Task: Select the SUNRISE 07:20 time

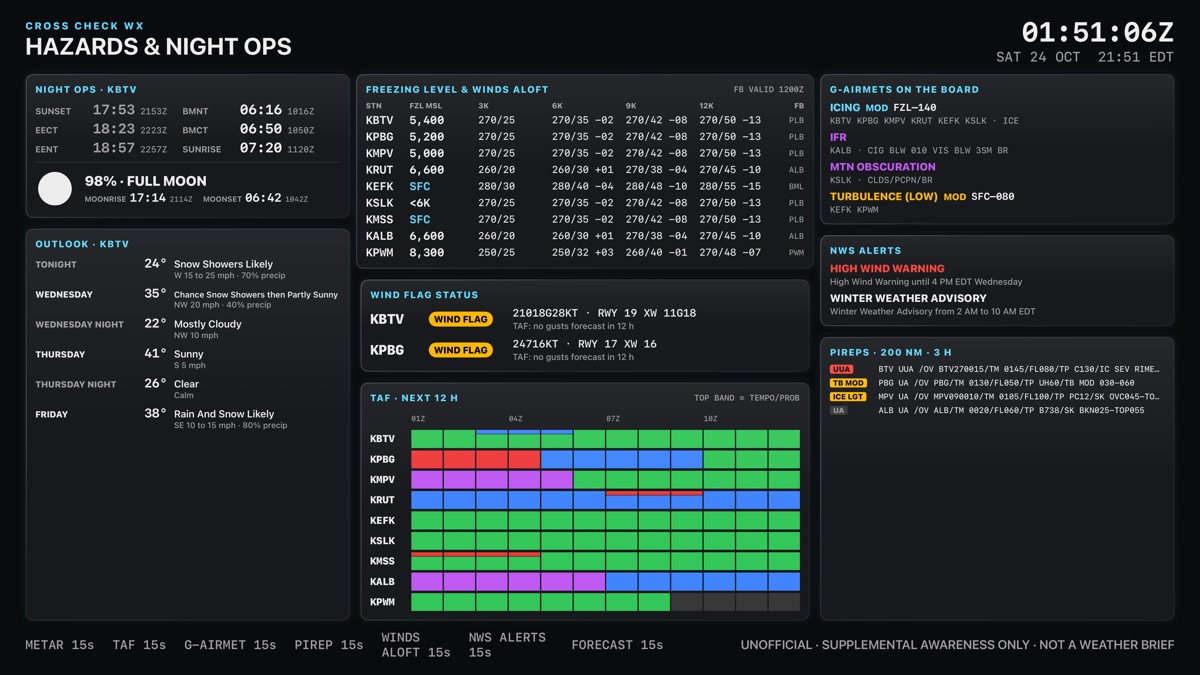Action: (x=260, y=148)
